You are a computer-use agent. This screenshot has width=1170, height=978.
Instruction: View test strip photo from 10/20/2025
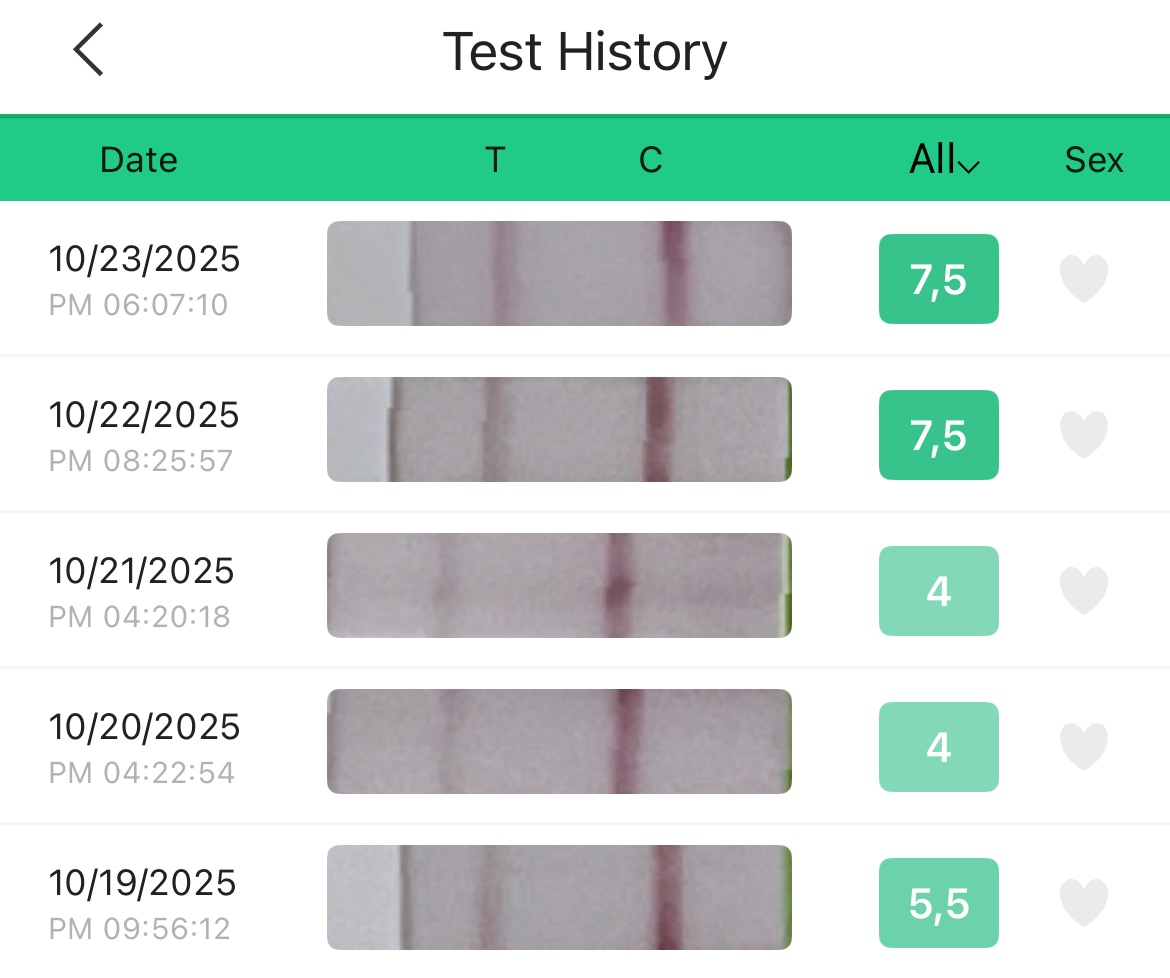click(x=559, y=742)
